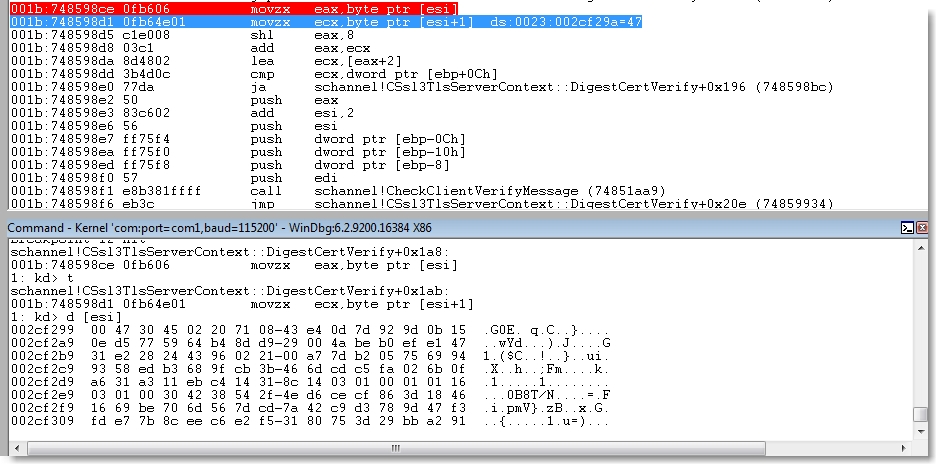Click the Command - Kernel window title bar
Image resolution: width=936 pixels, height=464 pixels.
click(x=400, y=228)
